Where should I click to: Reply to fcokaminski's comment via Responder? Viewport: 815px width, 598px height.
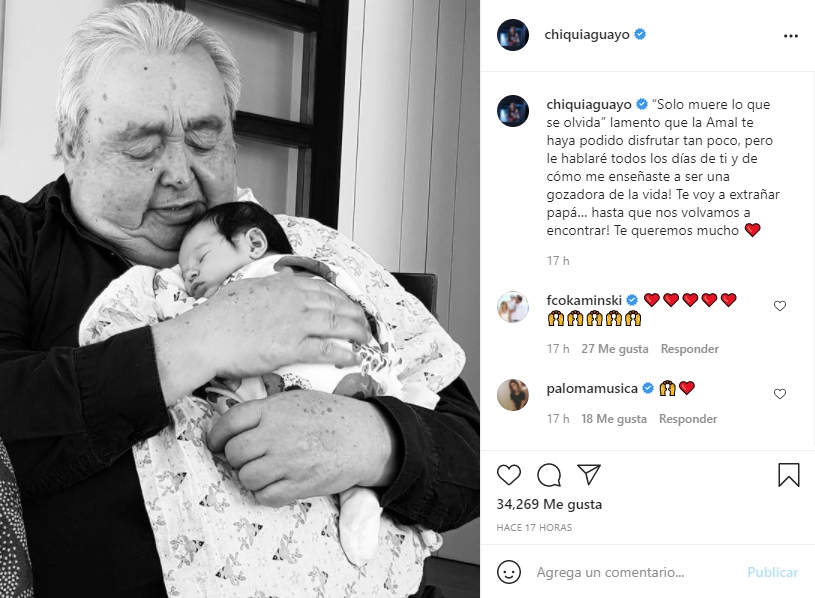690,349
